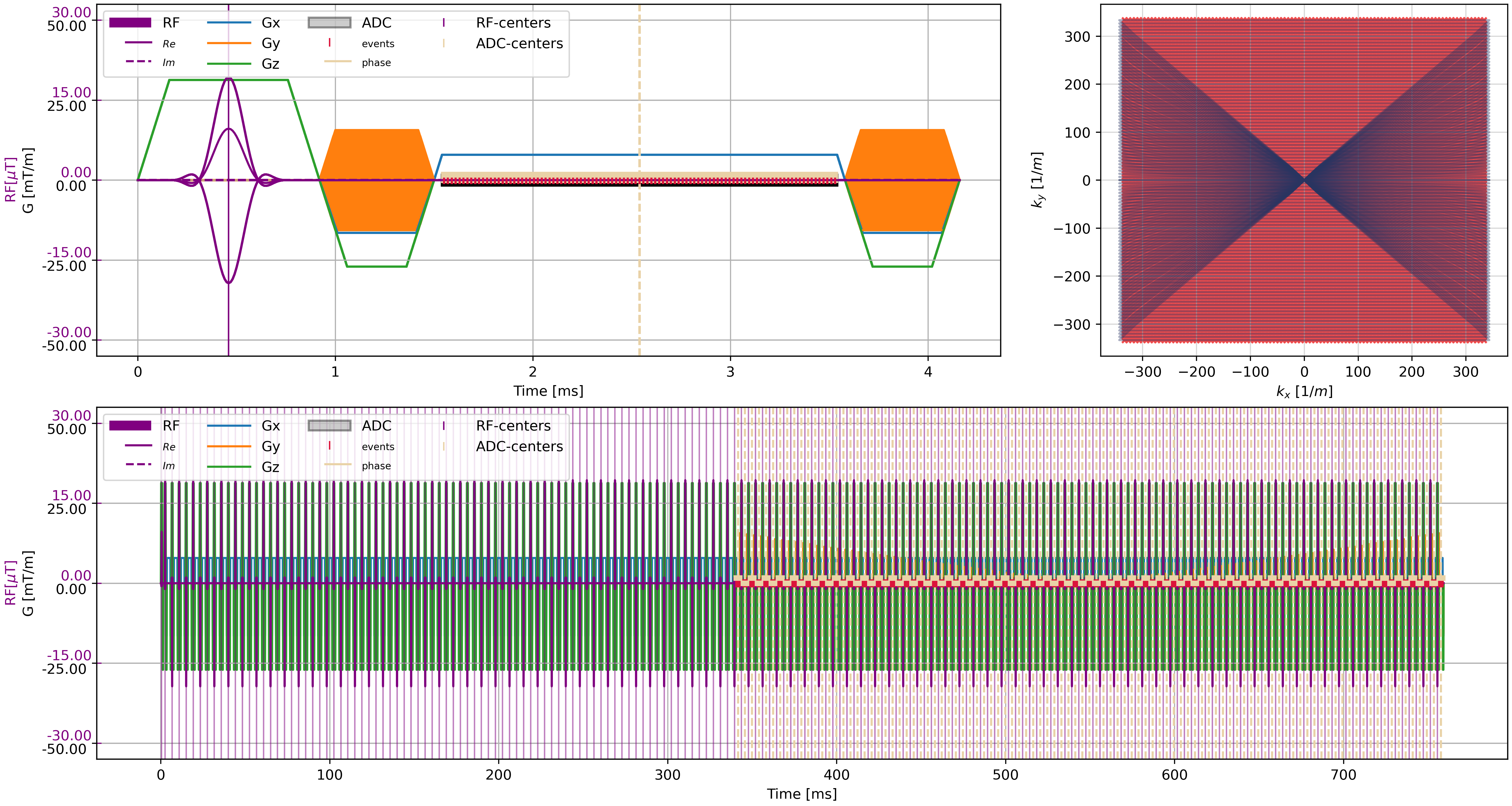Click the '100' tick on the bottom time axis
The width and height of the screenshot is (1512, 806).
pos(329,775)
